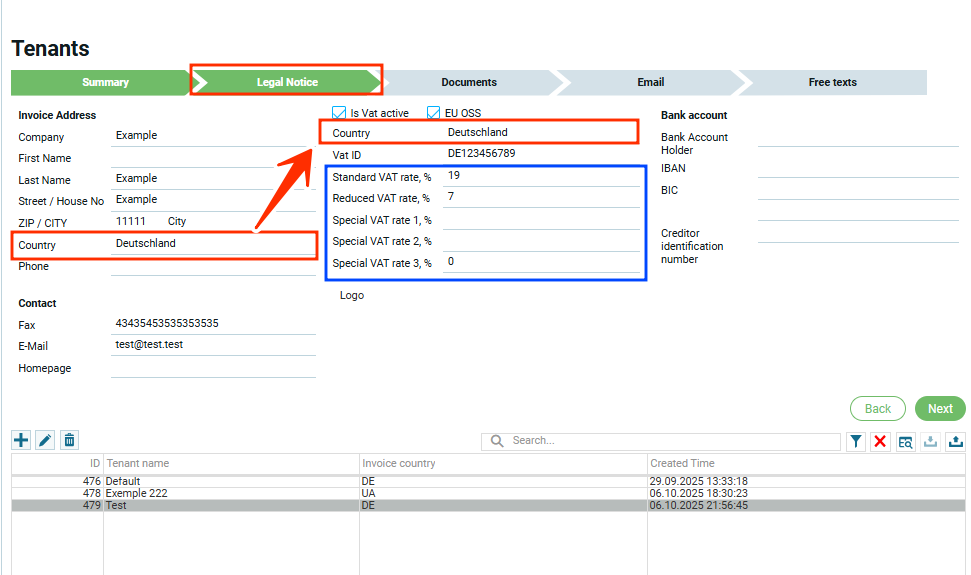
Task: Clear filters with the red X icon
Action: point(880,441)
